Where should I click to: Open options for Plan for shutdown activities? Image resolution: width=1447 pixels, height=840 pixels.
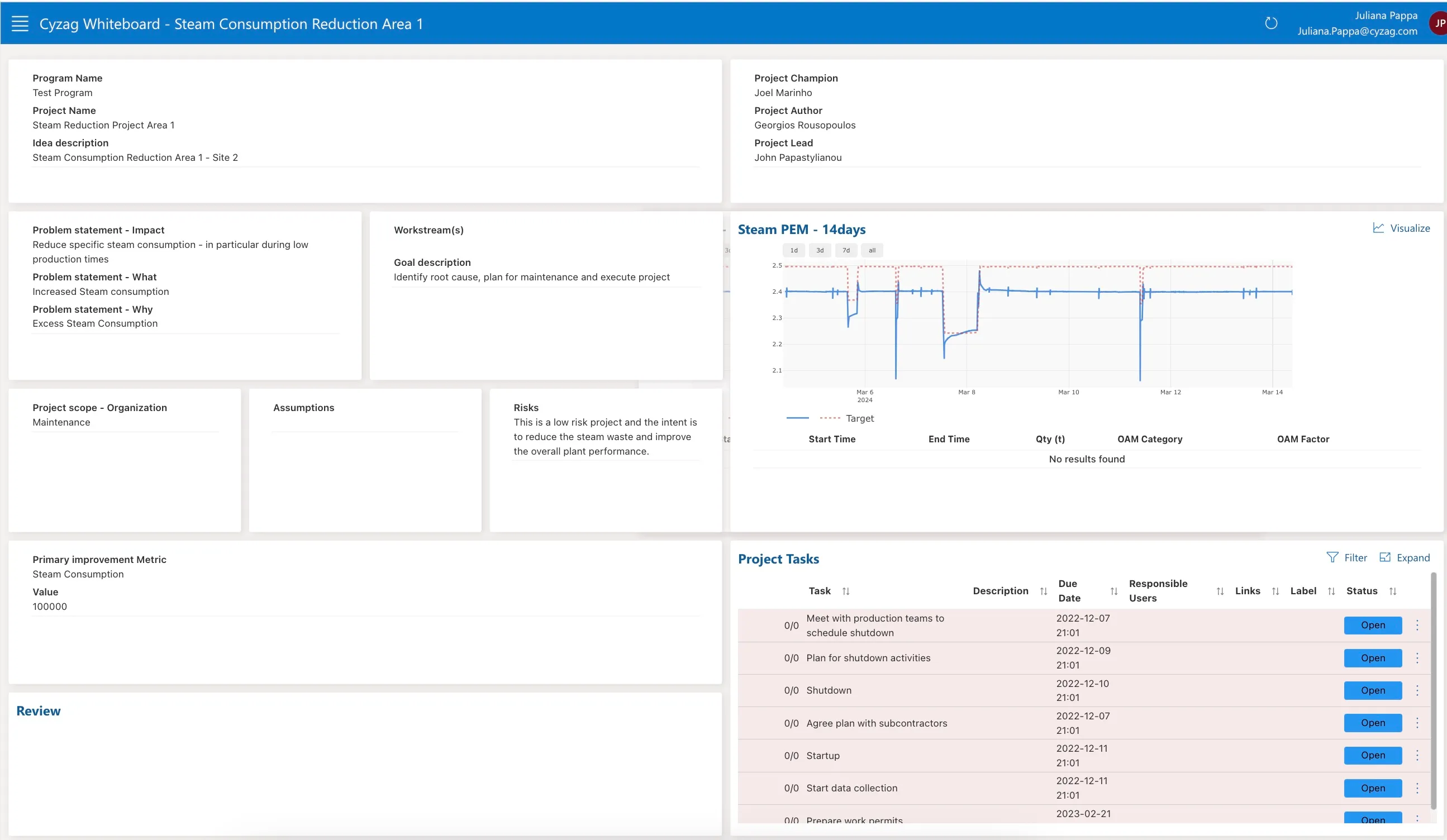click(x=1417, y=658)
